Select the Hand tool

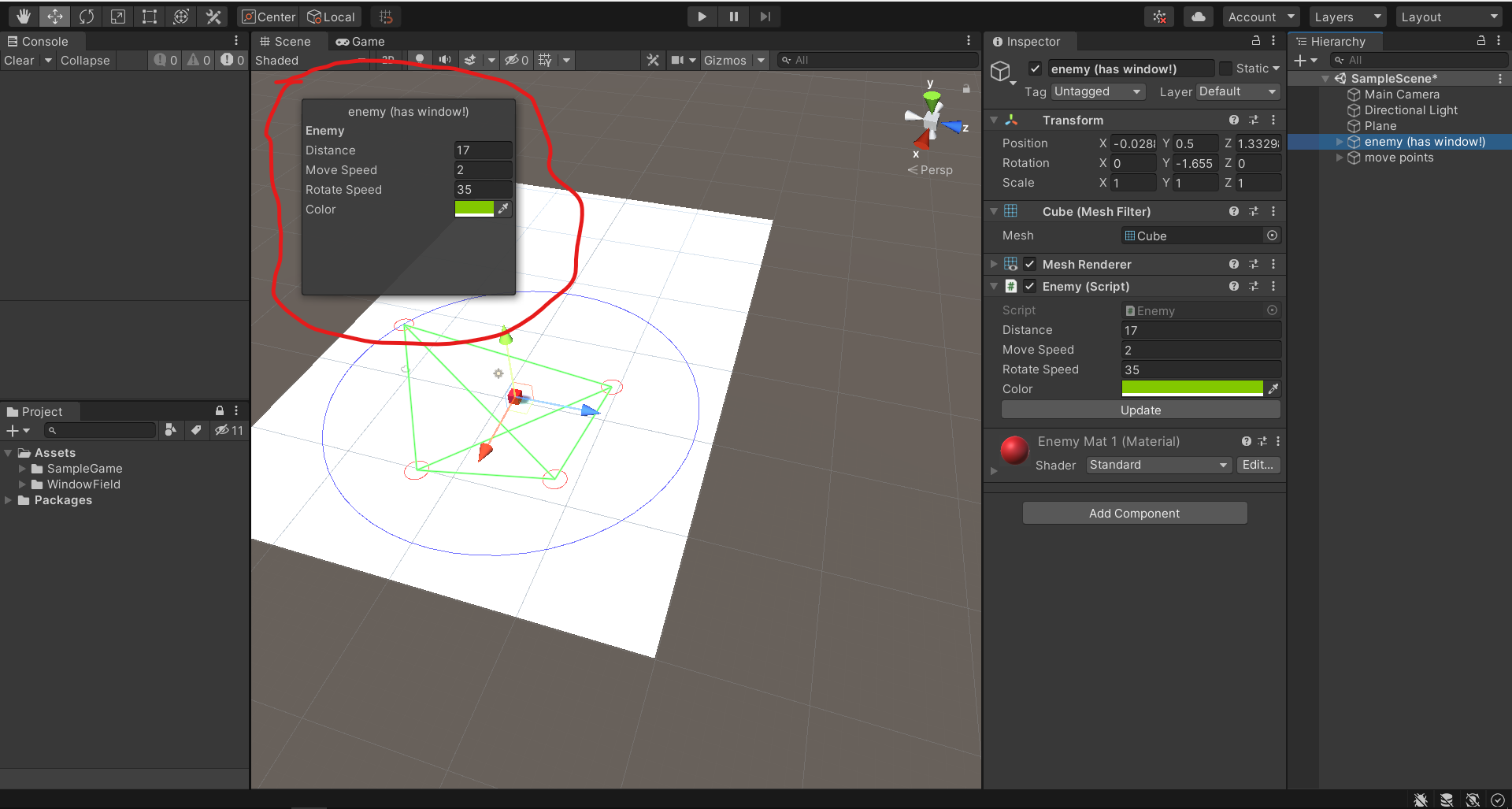[24, 17]
